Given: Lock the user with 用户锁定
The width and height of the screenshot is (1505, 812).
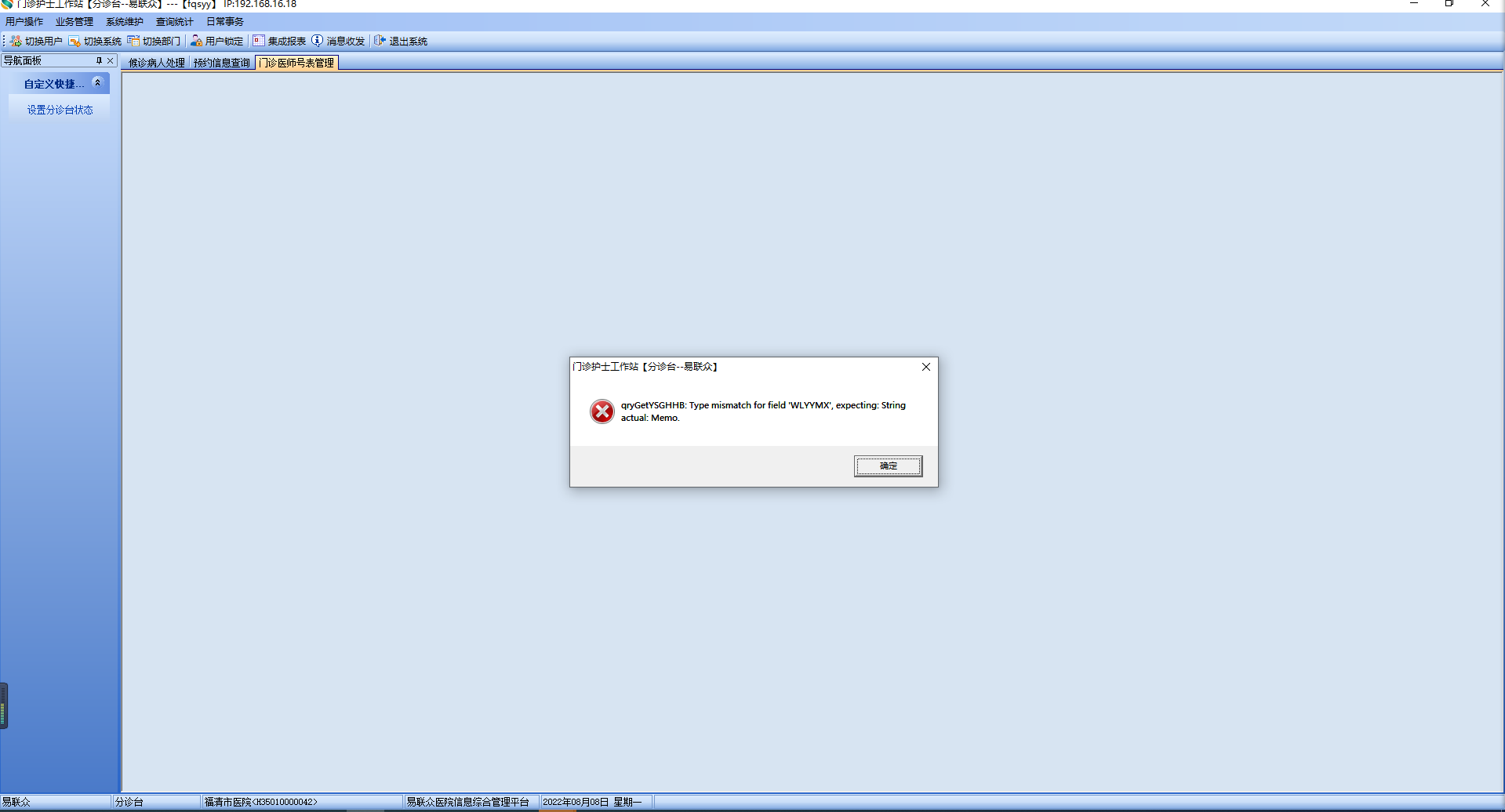Looking at the screenshot, I should (216, 41).
